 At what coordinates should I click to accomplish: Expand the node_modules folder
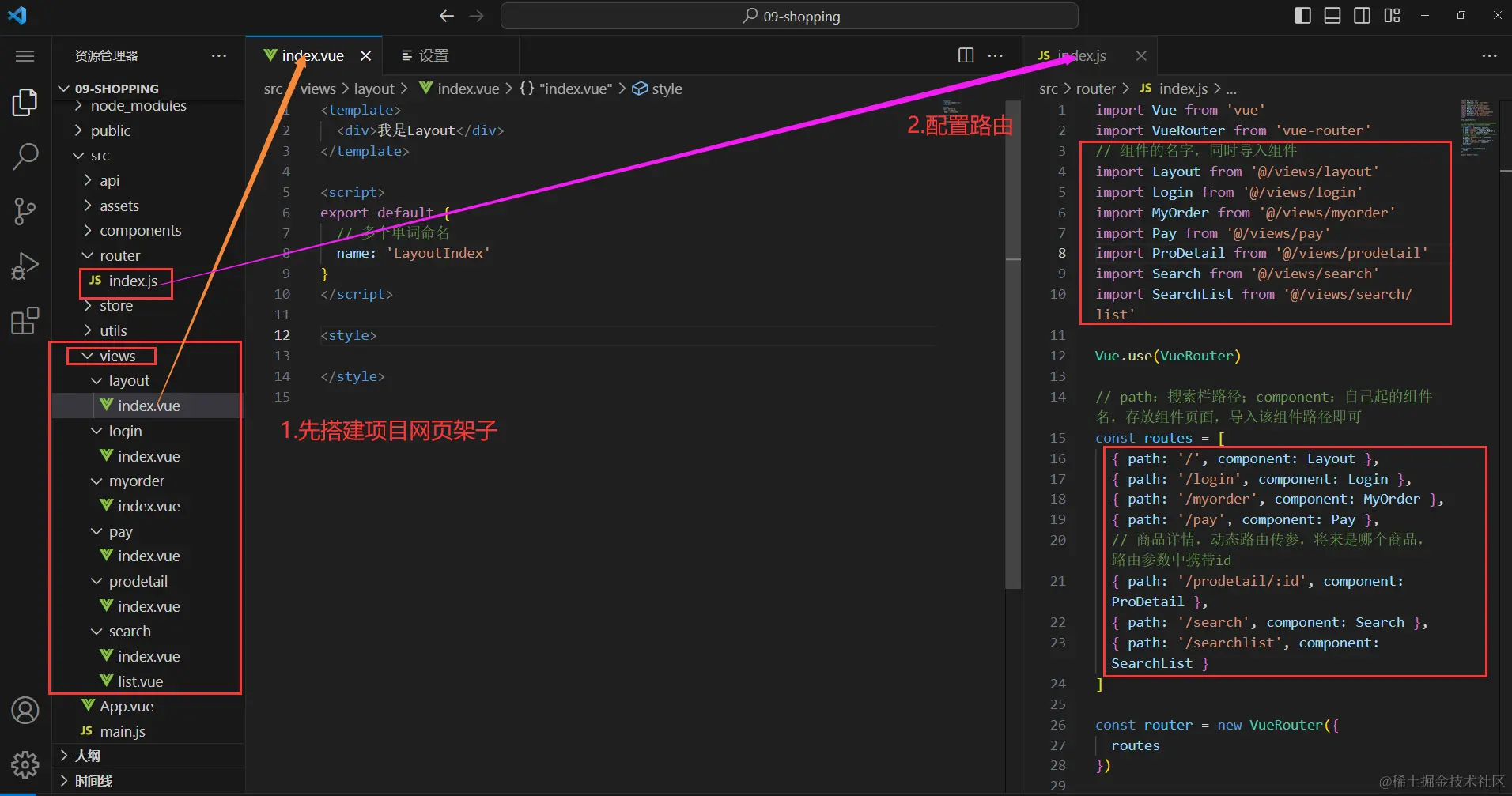coord(139,106)
